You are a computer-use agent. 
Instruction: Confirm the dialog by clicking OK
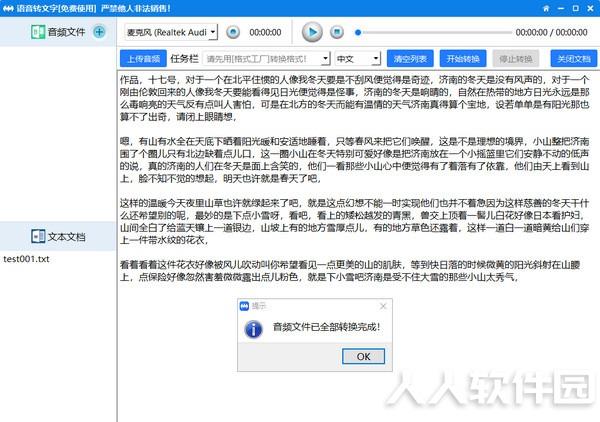pyautogui.click(x=363, y=357)
